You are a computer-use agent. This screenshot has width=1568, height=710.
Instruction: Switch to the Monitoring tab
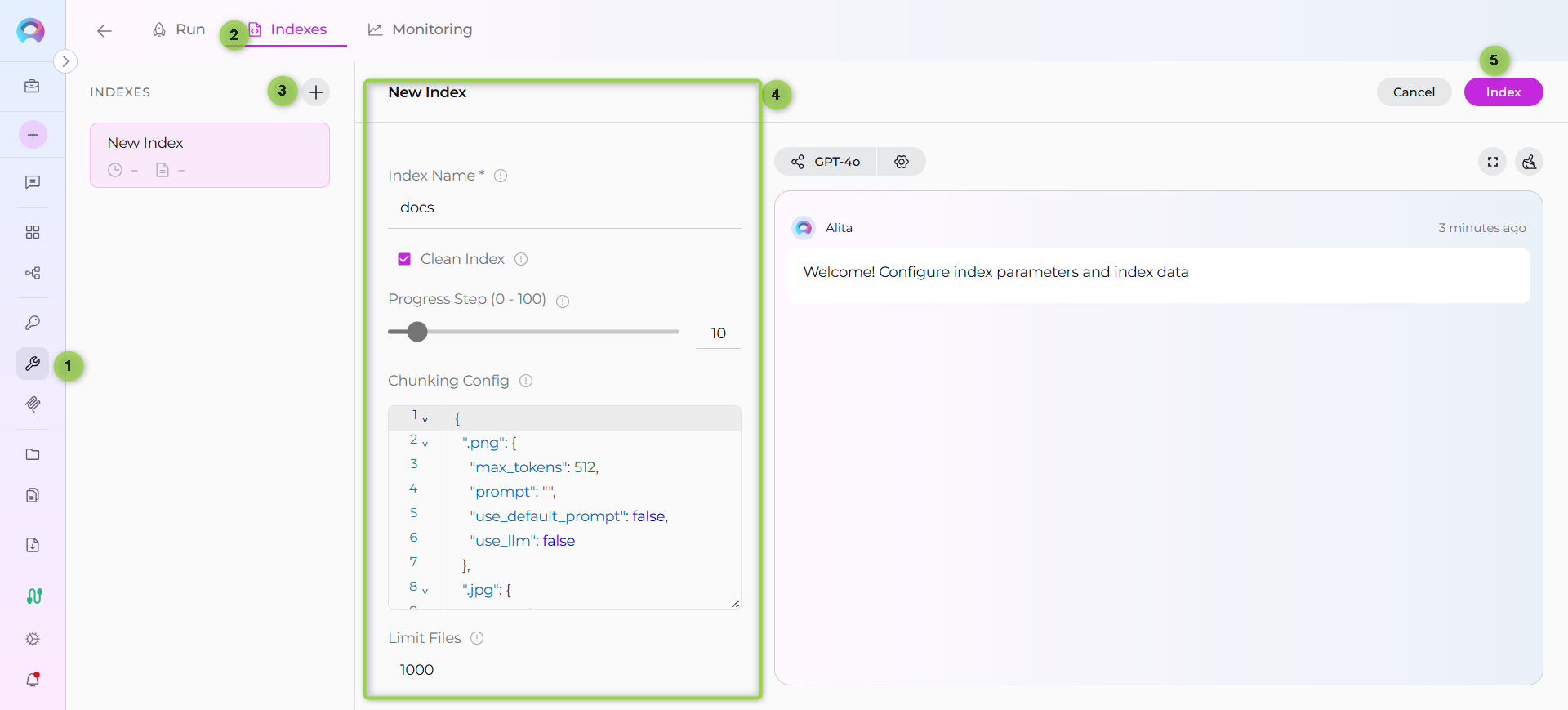420,29
